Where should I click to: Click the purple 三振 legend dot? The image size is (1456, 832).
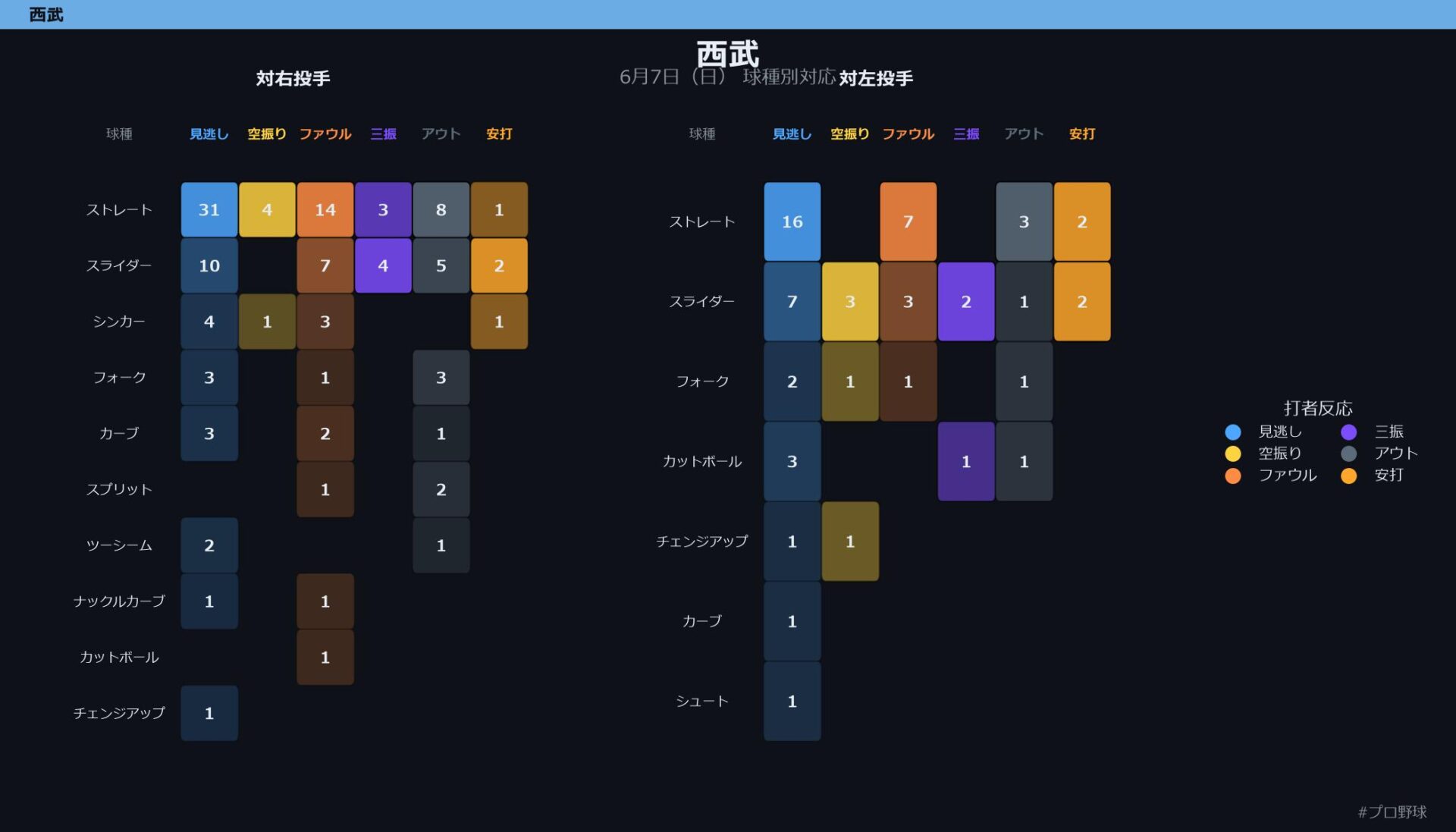tap(1348, 432)
